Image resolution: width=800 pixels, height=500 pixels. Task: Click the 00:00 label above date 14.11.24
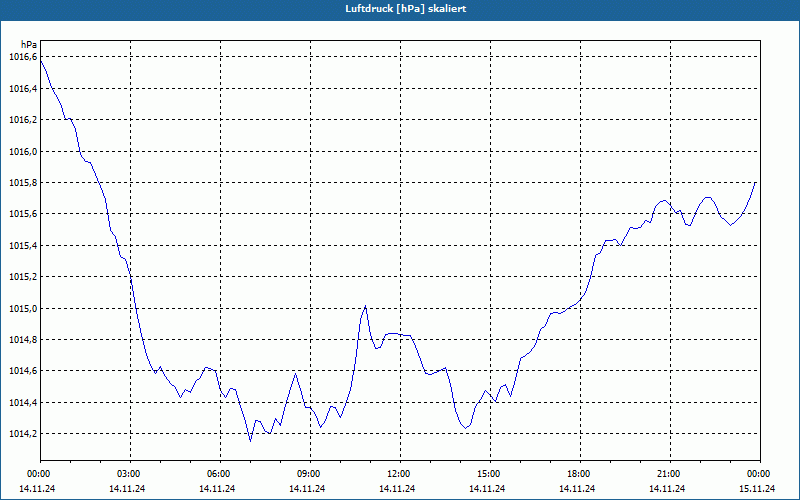[x=38, y=474]
